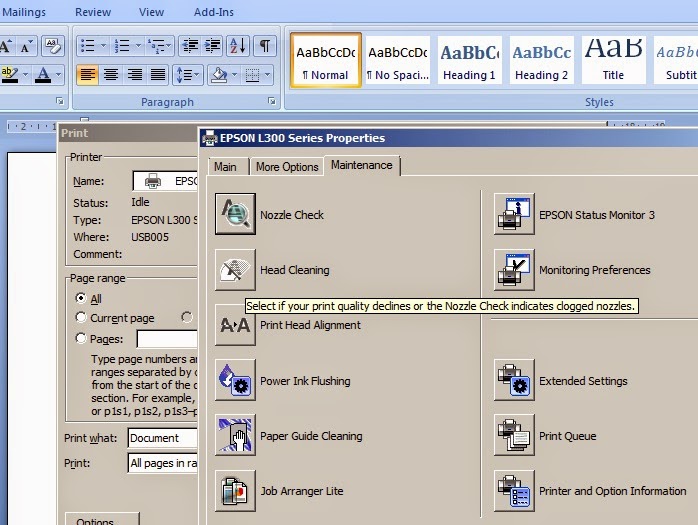Open the Mailings ribbon tab

click(x=24, y=12)
